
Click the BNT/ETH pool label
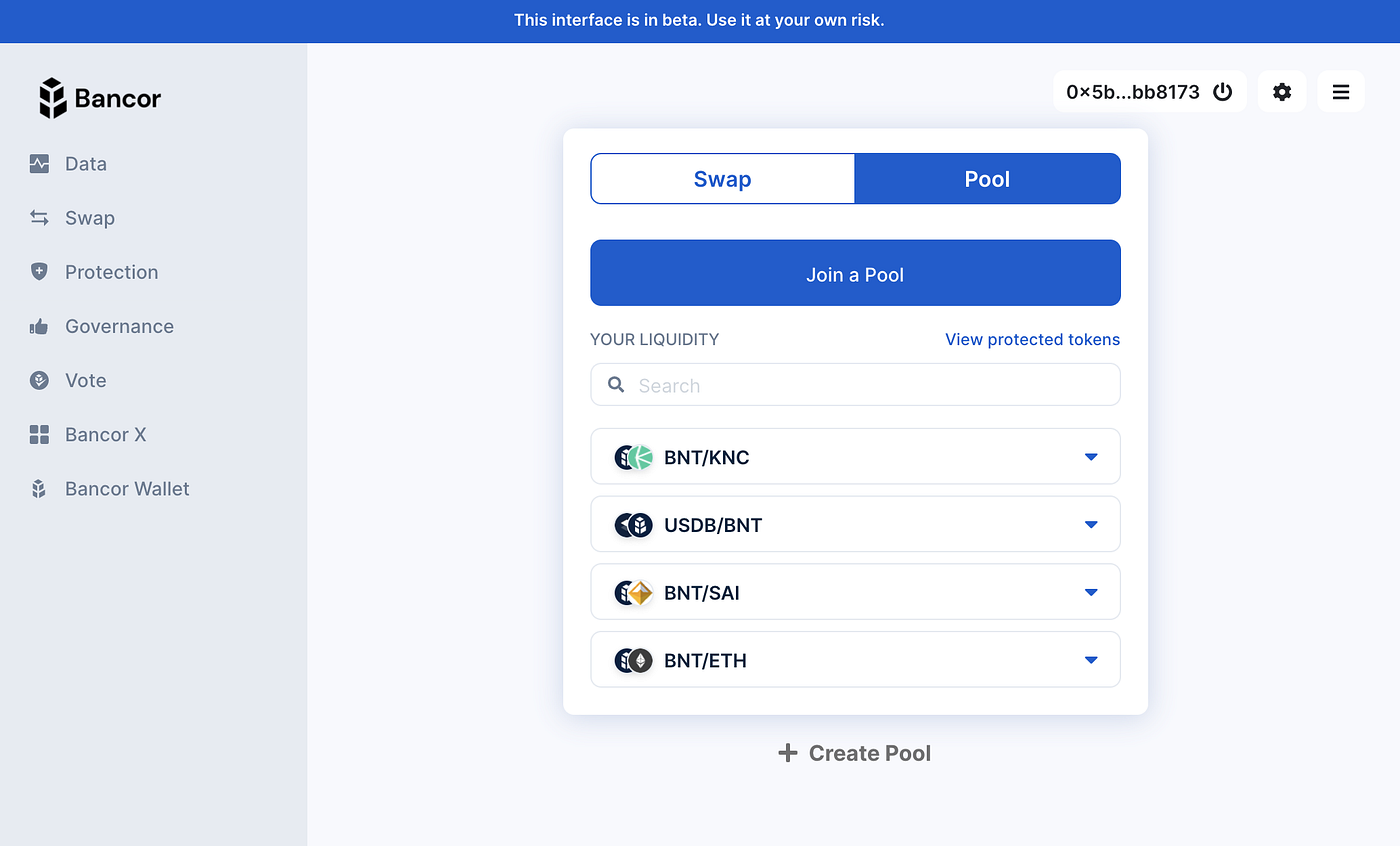click(705, 661)
